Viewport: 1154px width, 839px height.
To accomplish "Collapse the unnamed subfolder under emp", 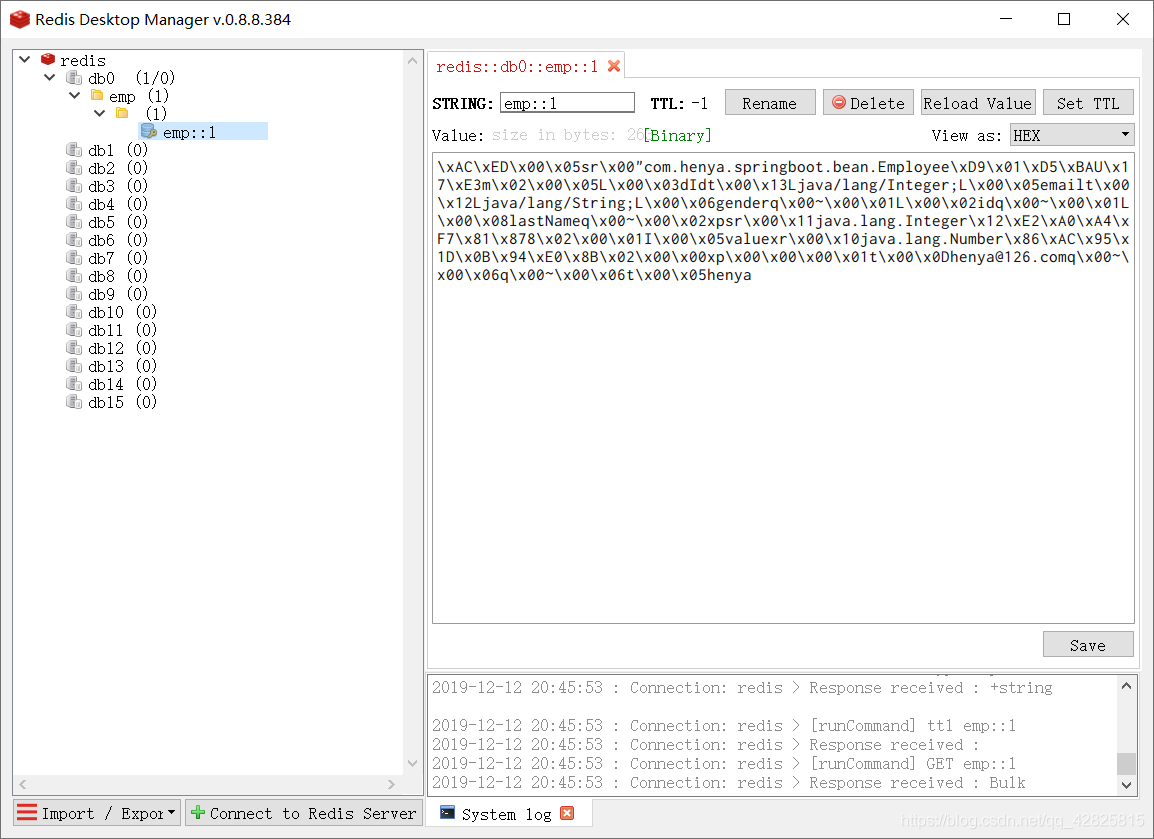I will (99, 113).
